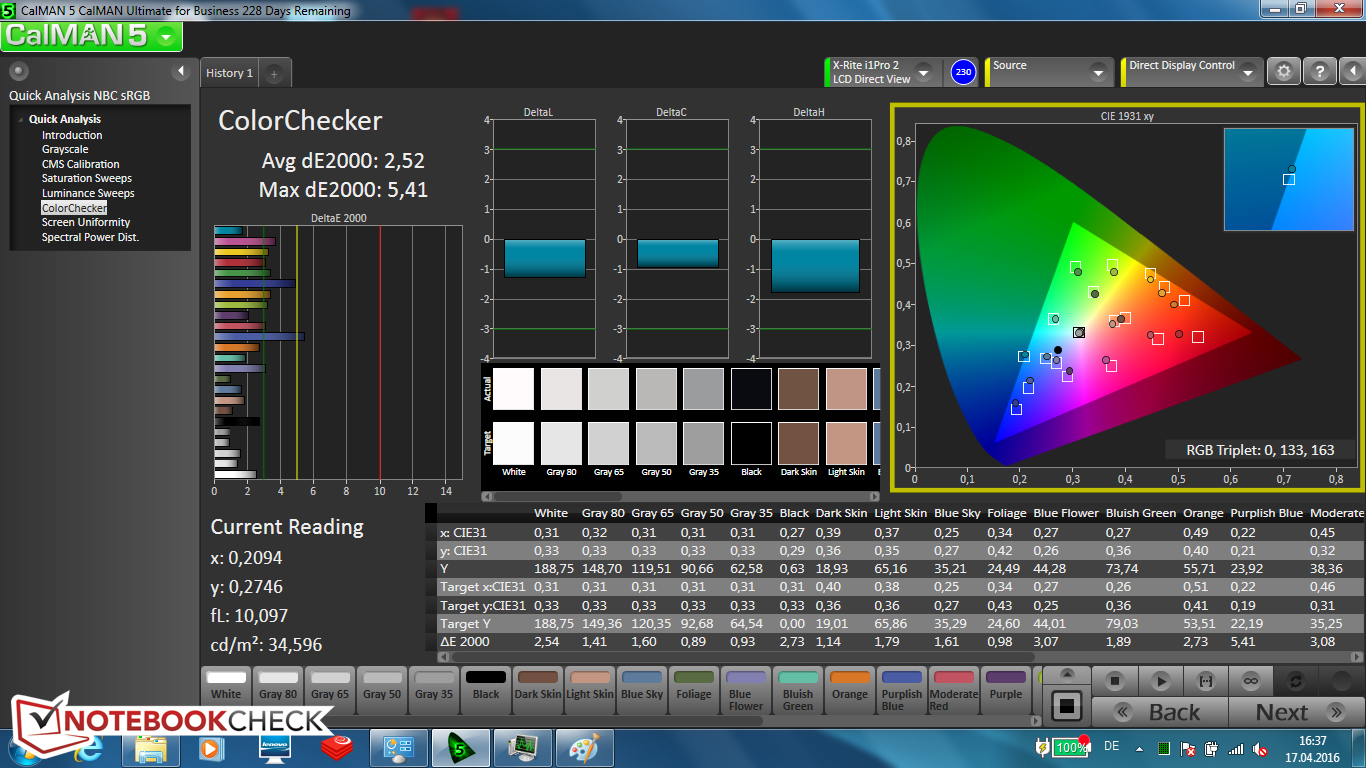
Task: Click the read series bracket icon
Action: pos(1205,680)
